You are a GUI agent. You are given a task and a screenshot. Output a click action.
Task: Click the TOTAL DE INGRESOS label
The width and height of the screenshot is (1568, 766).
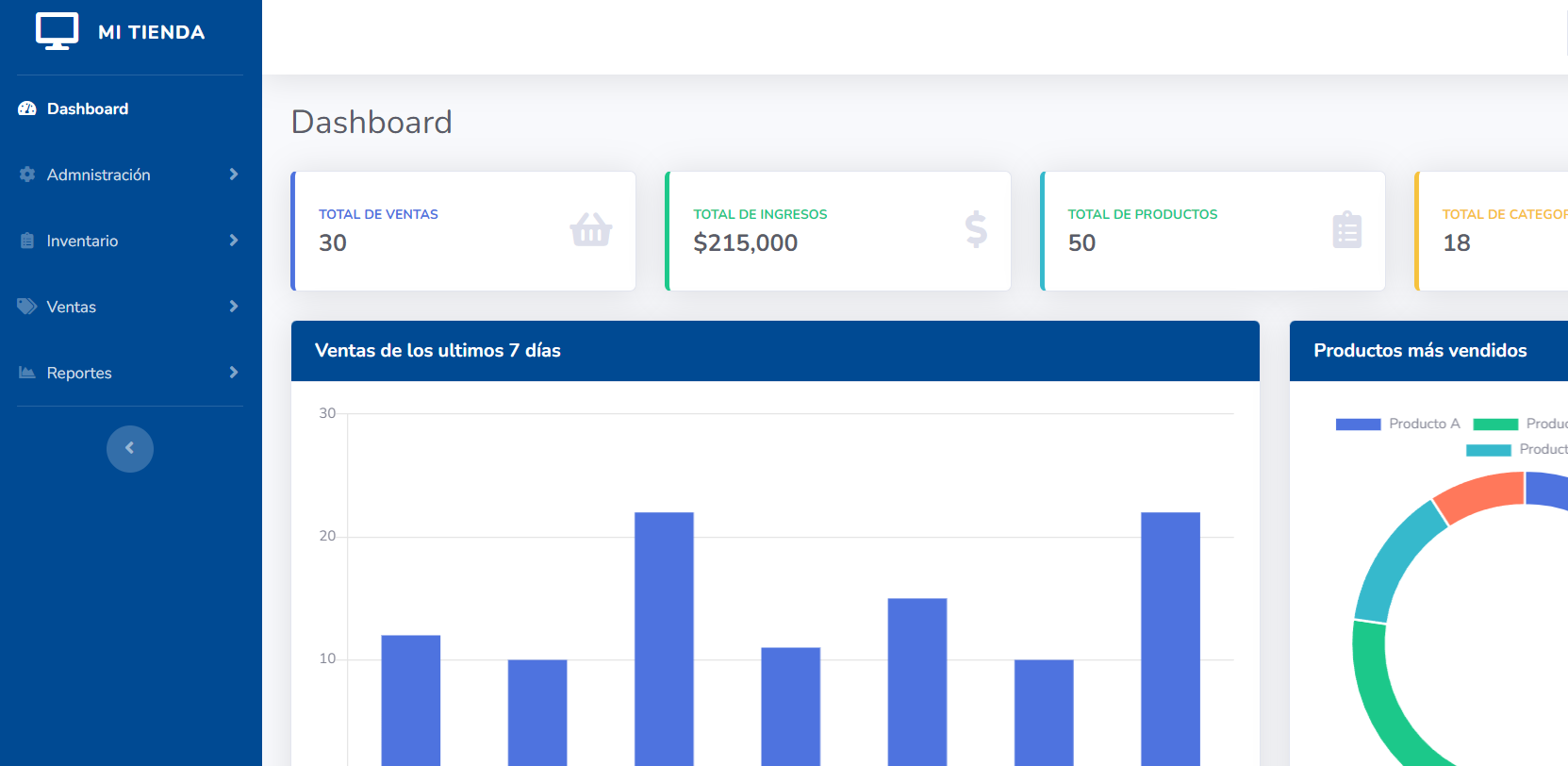(760, 214)
